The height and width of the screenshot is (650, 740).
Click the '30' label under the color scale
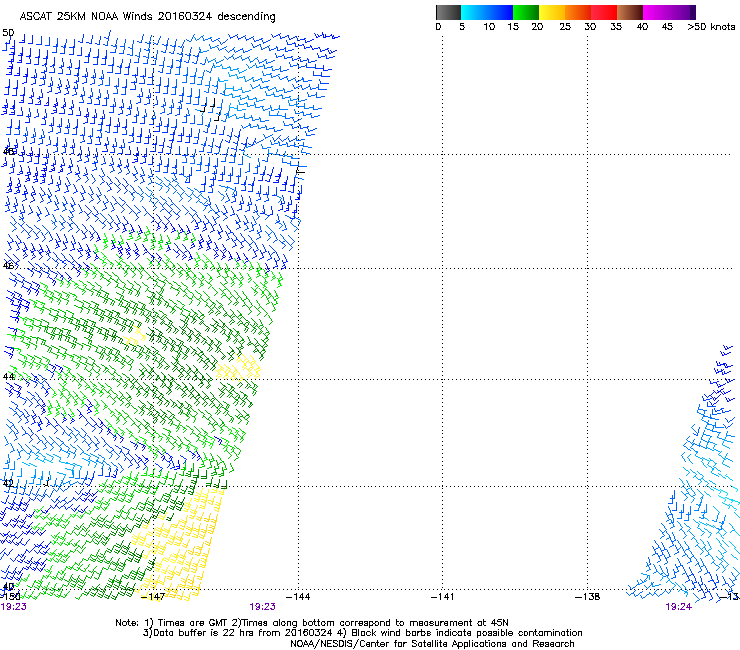(x=590, y=27)
